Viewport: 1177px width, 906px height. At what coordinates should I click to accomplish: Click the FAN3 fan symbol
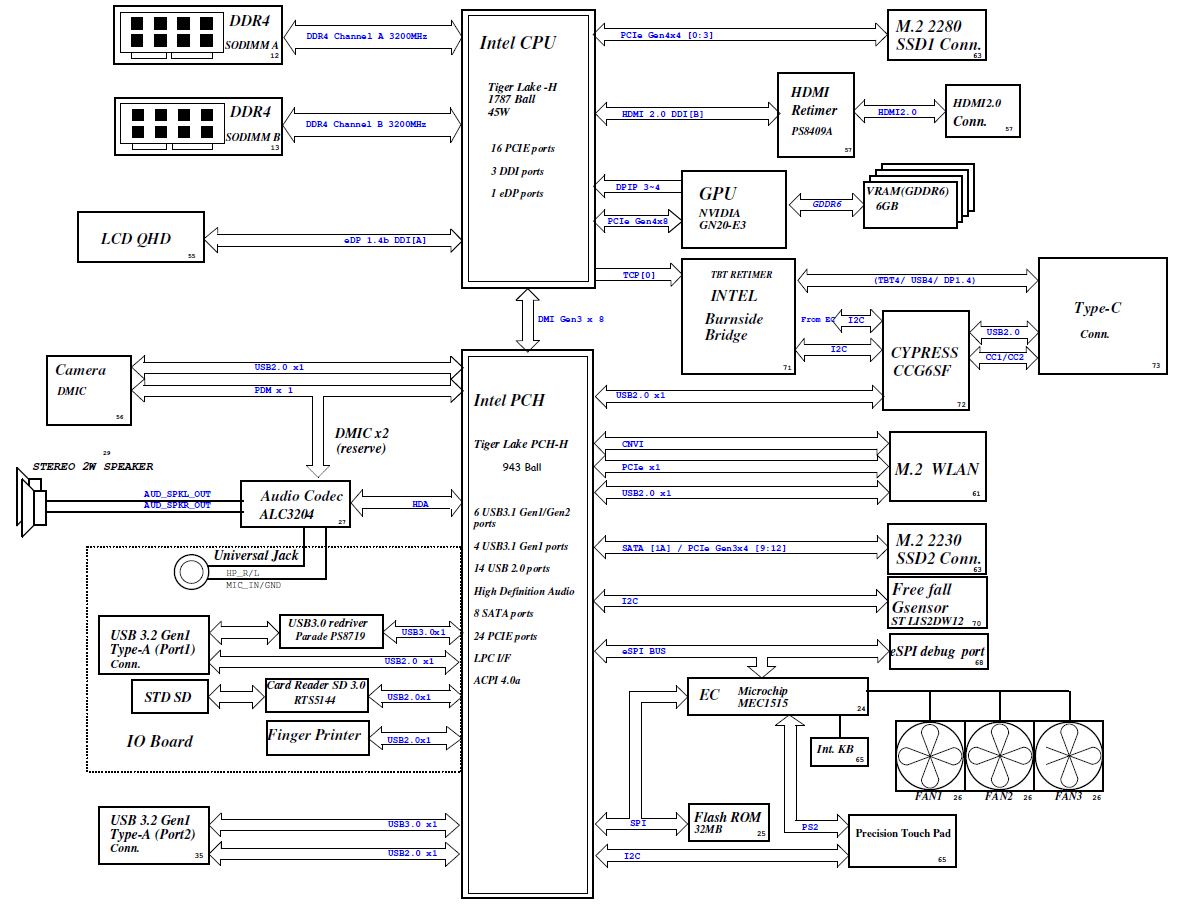1069,755
